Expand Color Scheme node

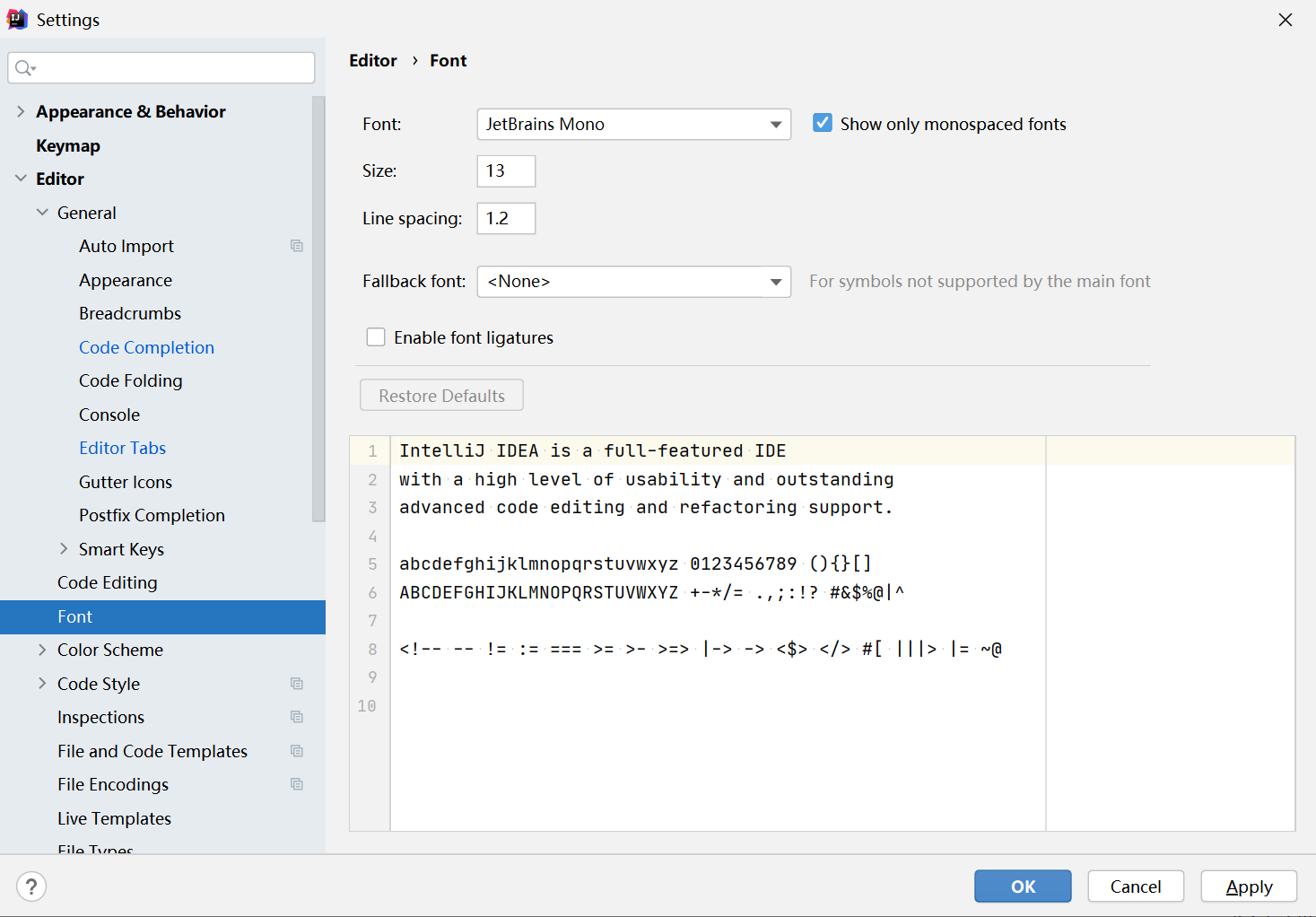(x=42, y=650)
